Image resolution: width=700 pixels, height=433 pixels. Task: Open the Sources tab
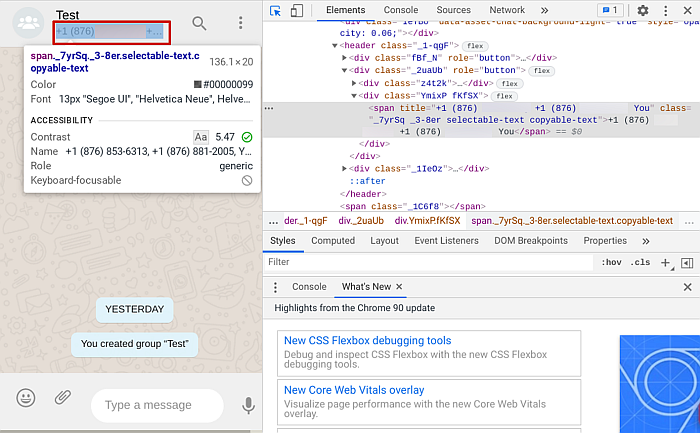click(x=454, y=10)
